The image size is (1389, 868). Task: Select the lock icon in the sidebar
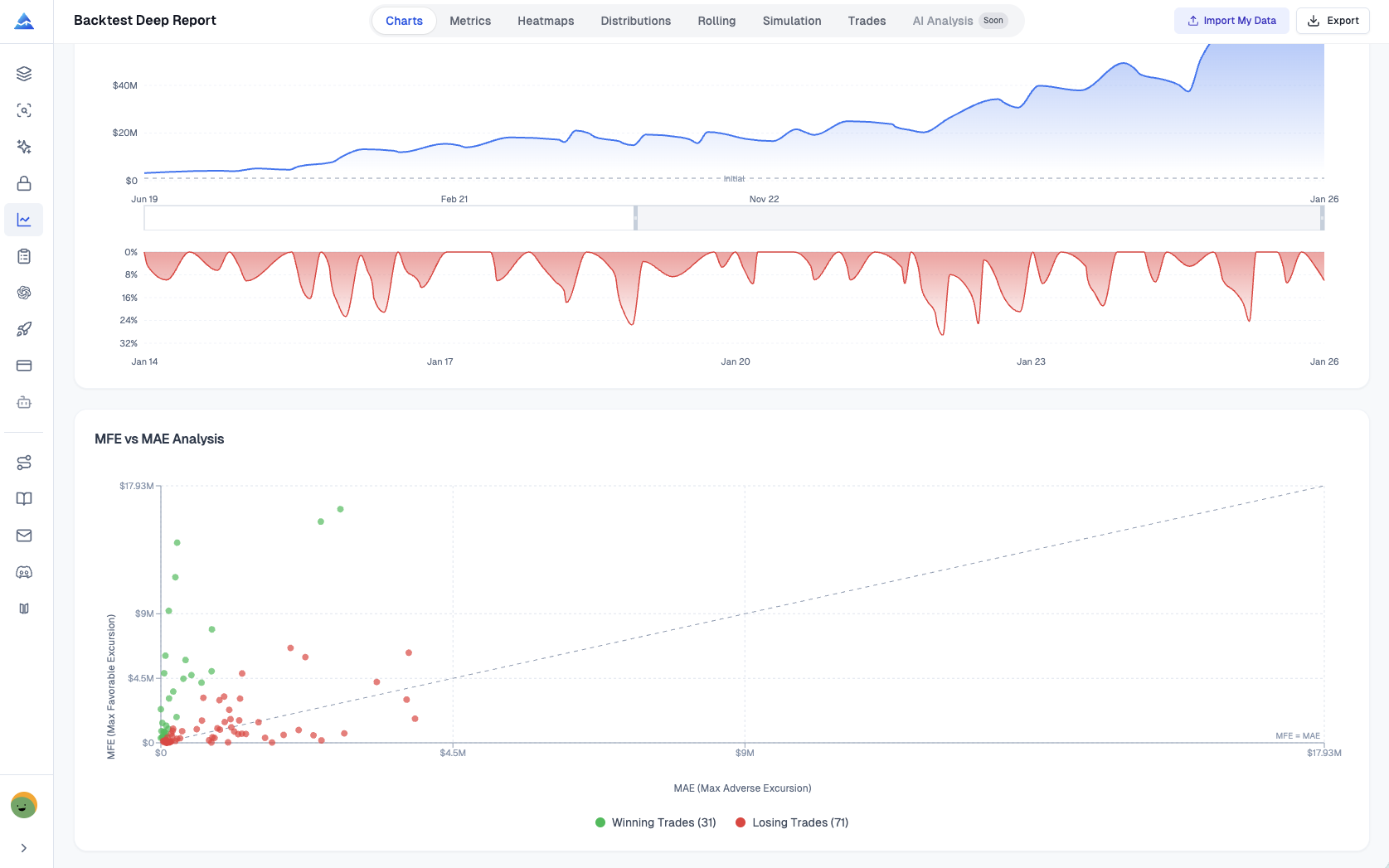[x=24, y=183]
